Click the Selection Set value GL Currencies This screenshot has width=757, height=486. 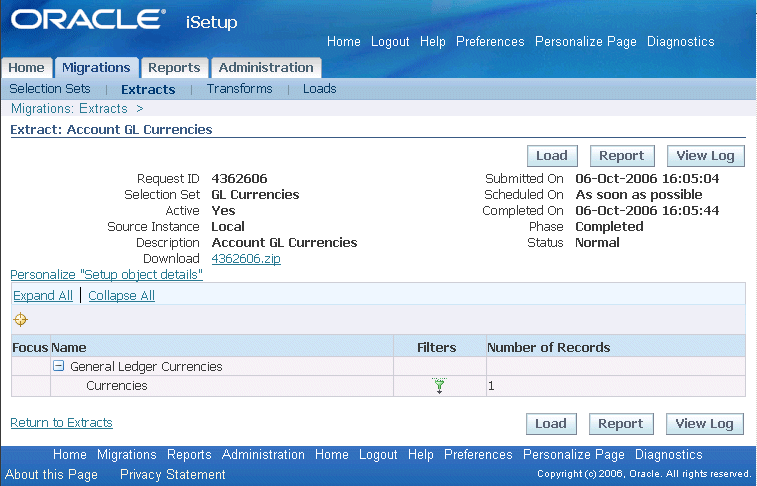(255, 194)
